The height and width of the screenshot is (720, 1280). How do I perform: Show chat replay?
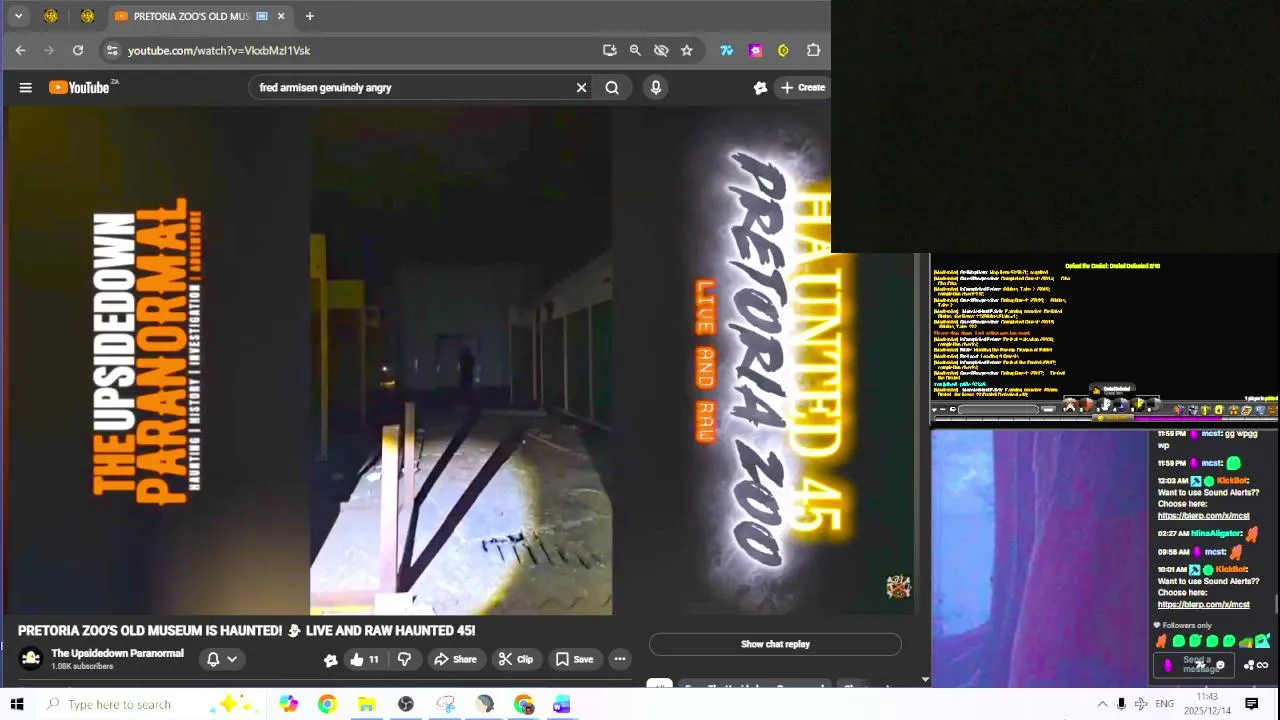tap(775, 644)
